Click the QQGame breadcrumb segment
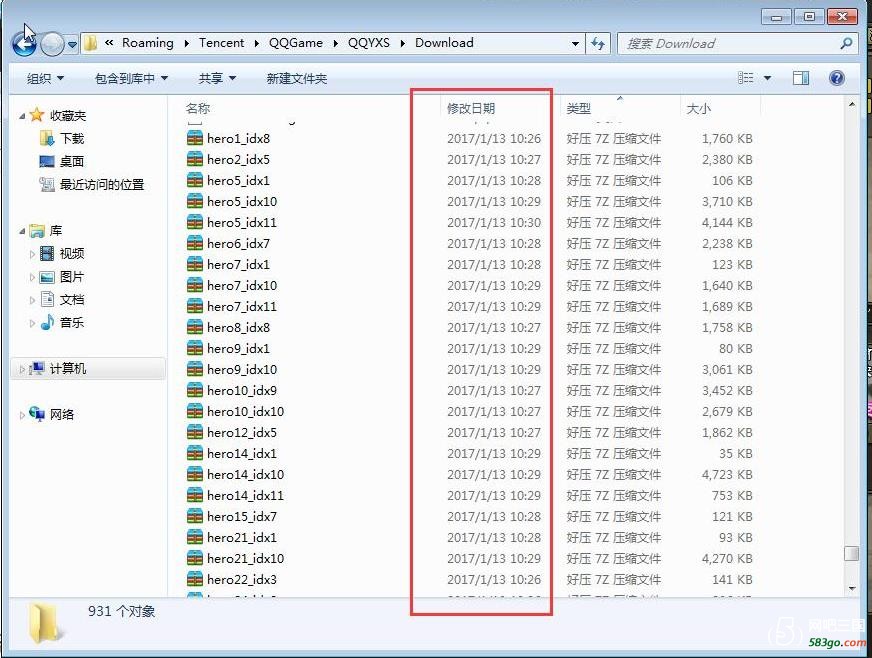 pyautogui.click(x=296, y=43)
